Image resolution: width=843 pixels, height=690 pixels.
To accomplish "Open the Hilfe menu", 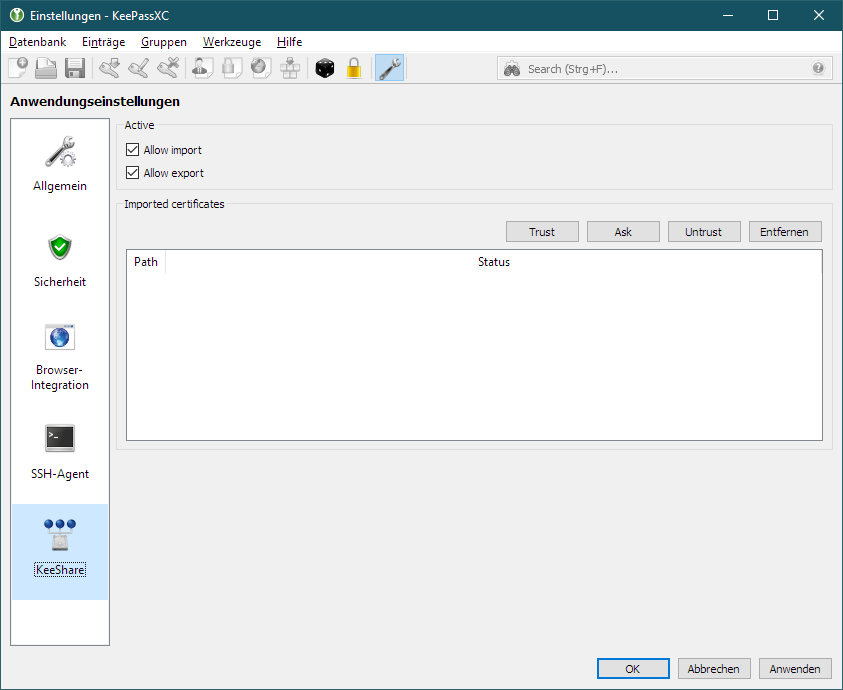I will pos(289,42).
